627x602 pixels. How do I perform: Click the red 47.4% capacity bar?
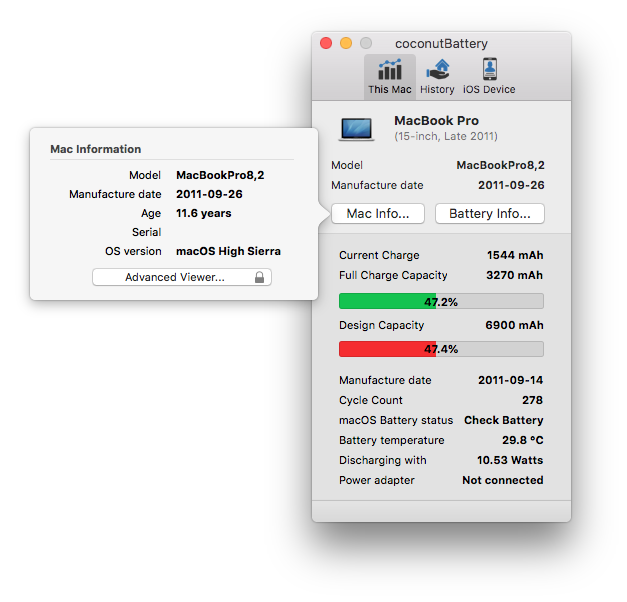point(441,349)
